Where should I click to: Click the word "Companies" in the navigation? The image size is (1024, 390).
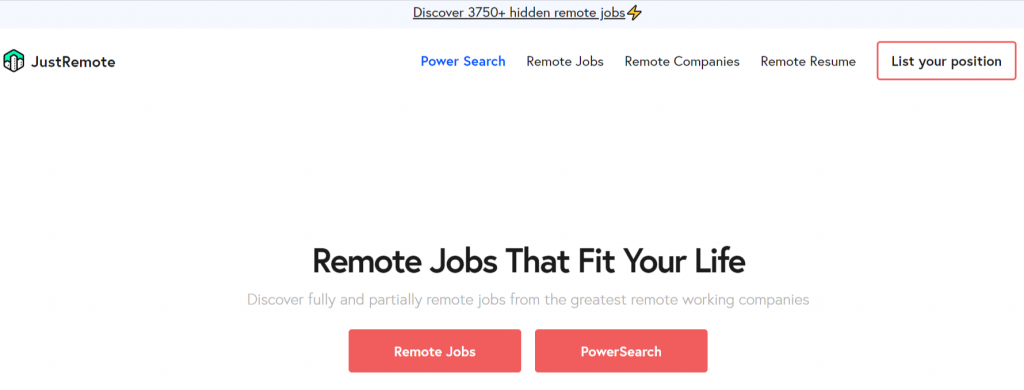point(707,61)
